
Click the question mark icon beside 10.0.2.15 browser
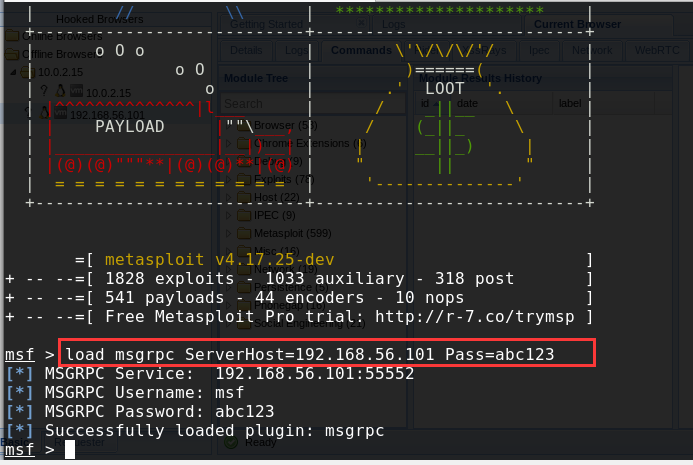[x=44, y=91]
